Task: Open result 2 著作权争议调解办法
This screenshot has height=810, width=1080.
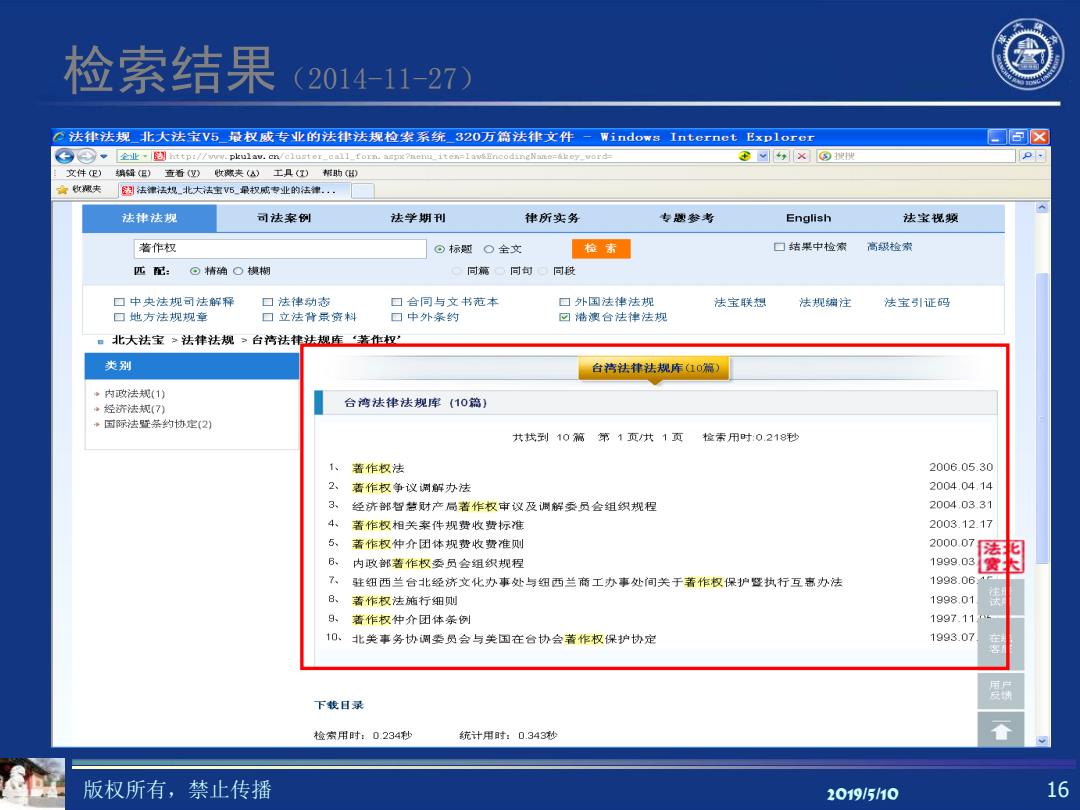Action: [x=411, y=488]
